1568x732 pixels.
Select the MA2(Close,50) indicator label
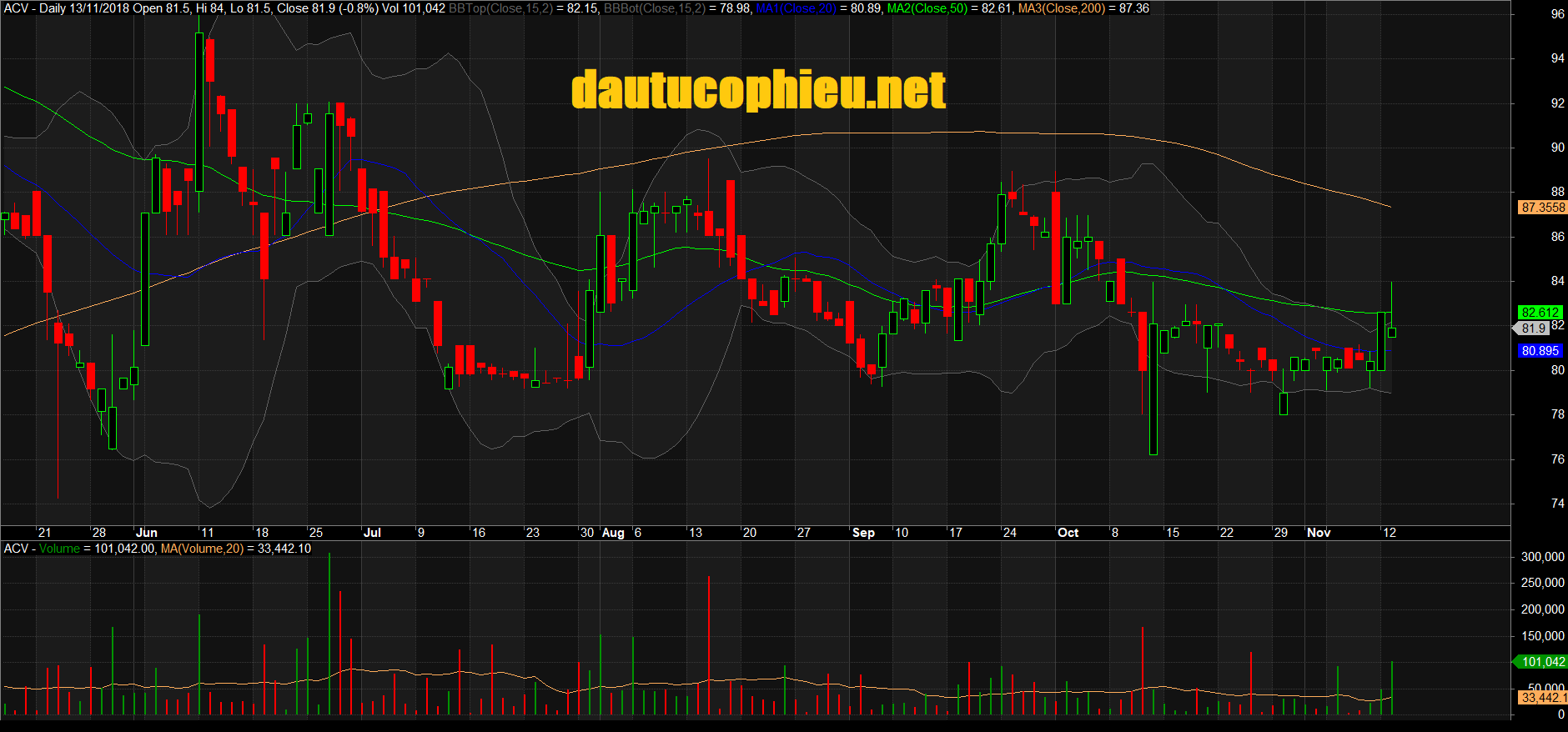(927, 8)
